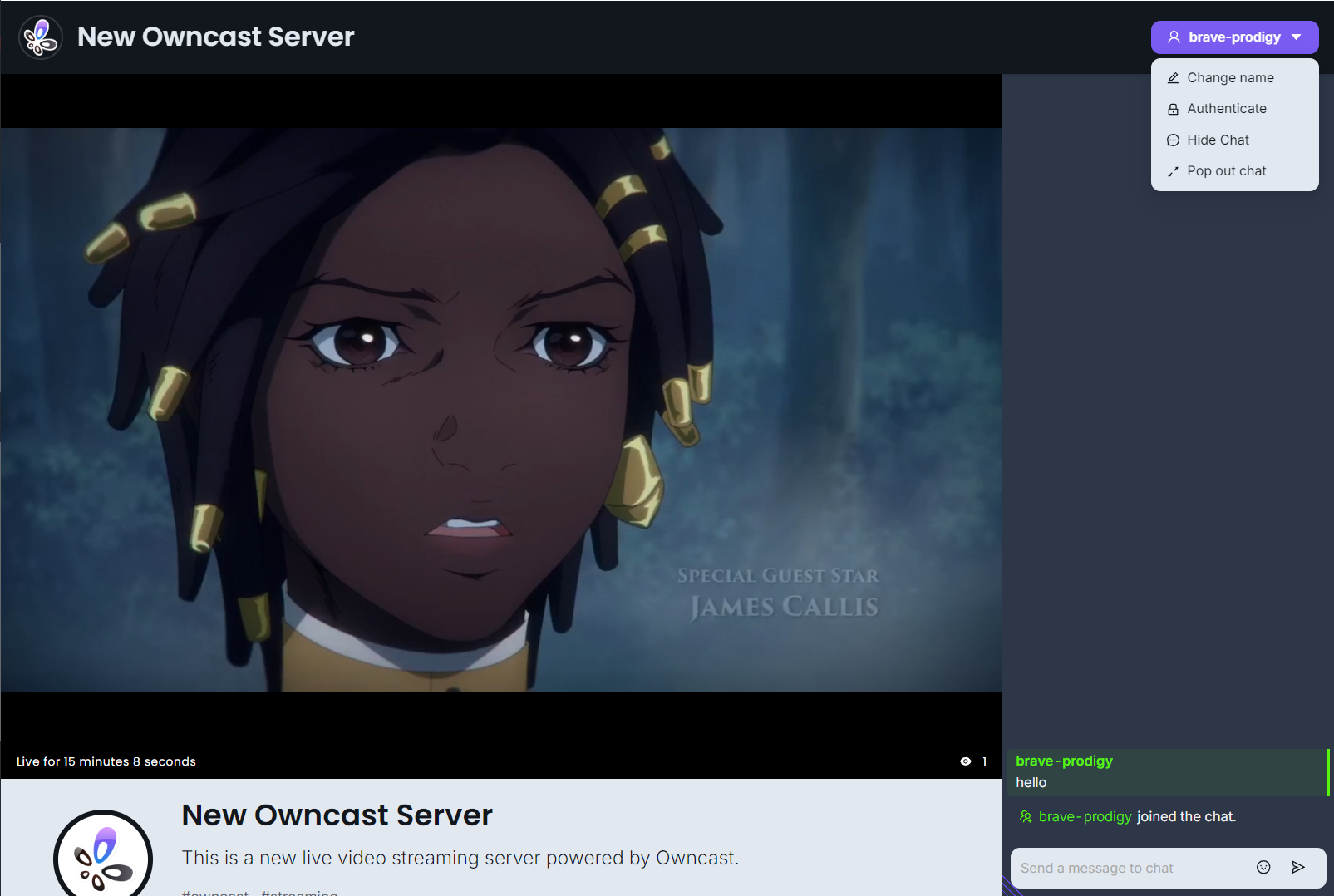Screen dimensions: 1334x896
Task: Click the 'hello' chat message
Action: (1031, 782)
